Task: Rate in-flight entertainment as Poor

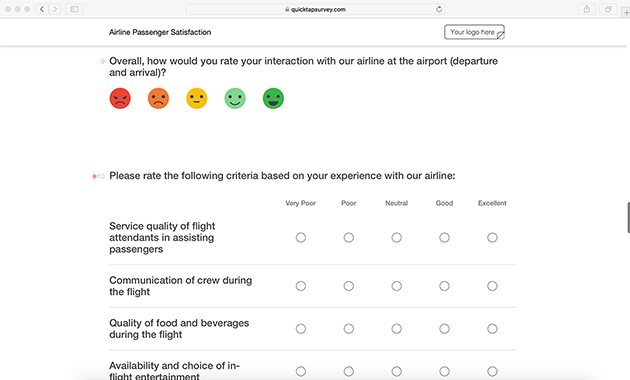Action: (x=349, y=372)
